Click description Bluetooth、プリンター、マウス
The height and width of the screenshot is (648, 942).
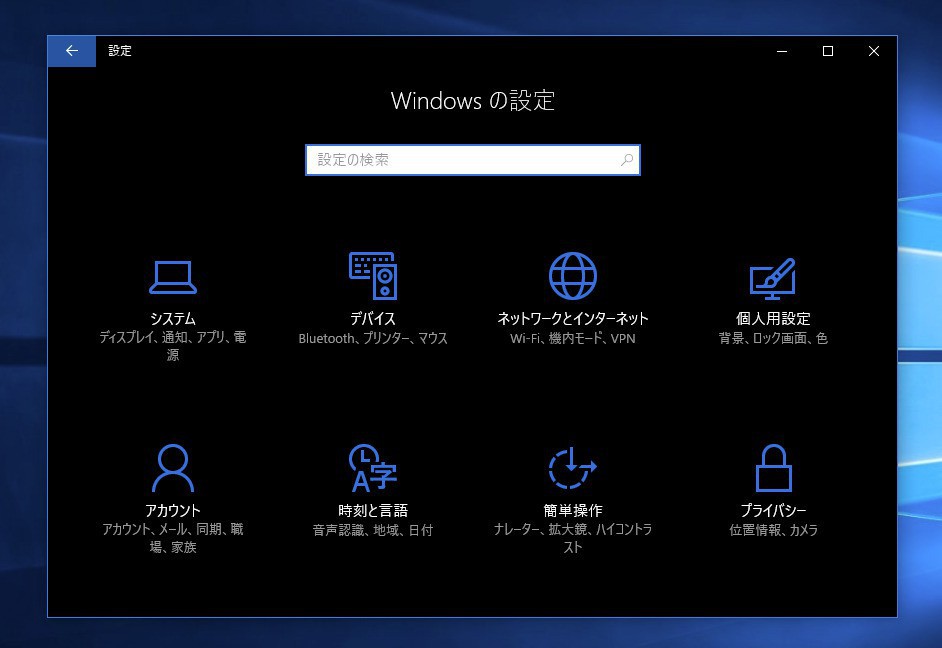point(373,338)
